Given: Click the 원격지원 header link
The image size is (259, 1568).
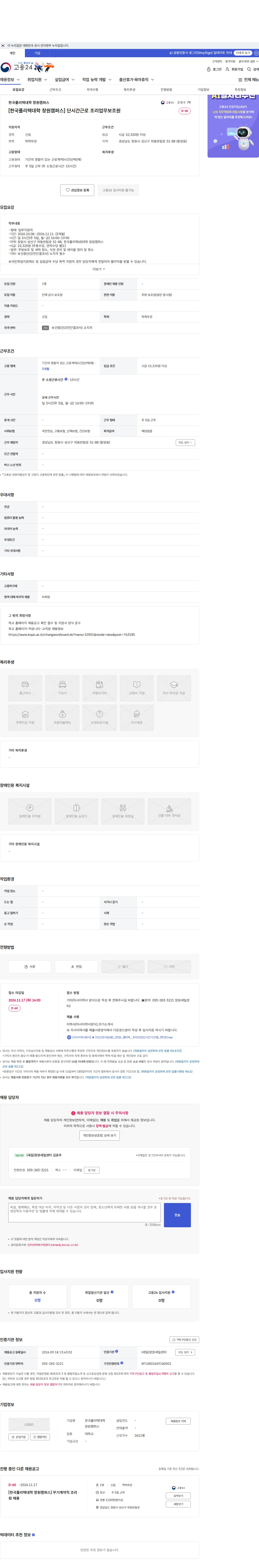Looking at the screenshot, I should coord(230,61).
